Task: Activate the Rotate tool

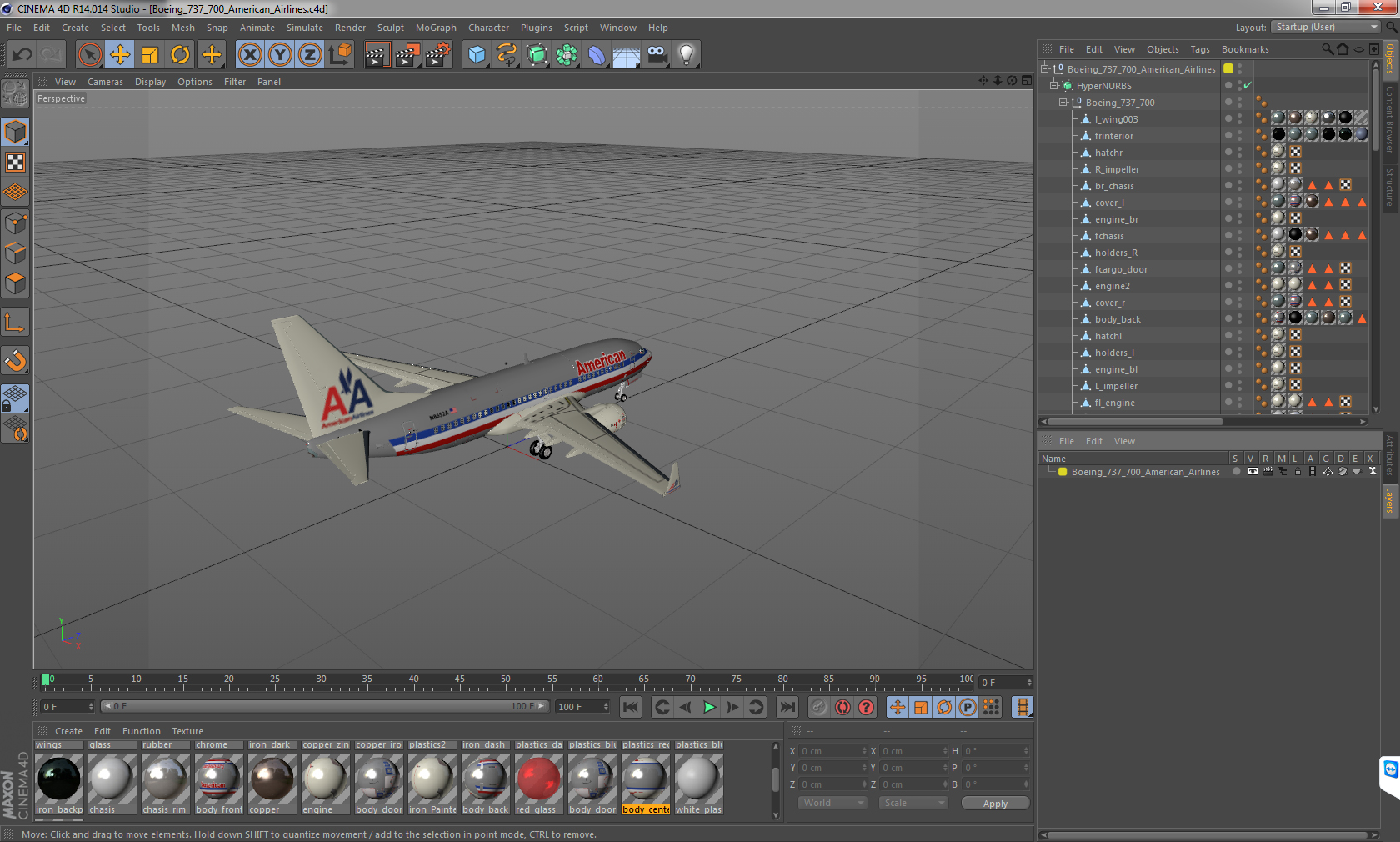Action: (180, 55)
